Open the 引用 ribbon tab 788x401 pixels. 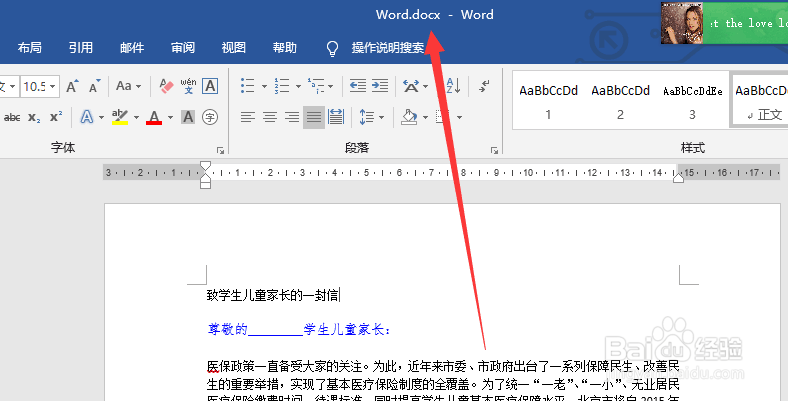pyautogui.click(x=81, y=48)
